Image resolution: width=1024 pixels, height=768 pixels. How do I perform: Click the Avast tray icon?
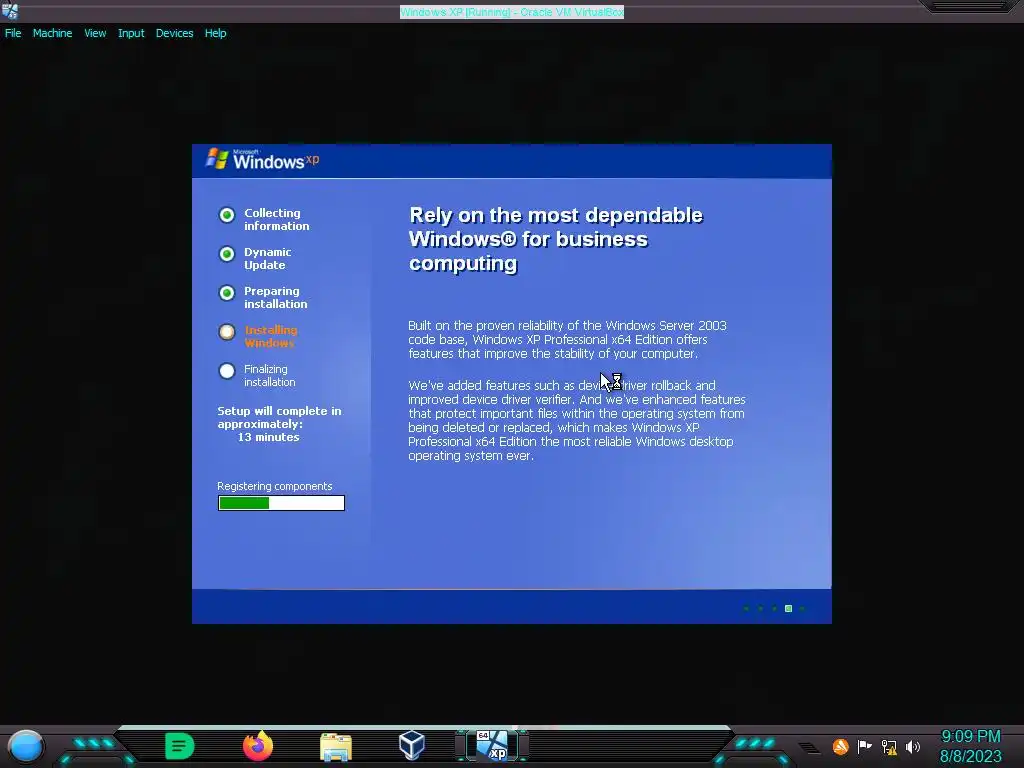840,746
